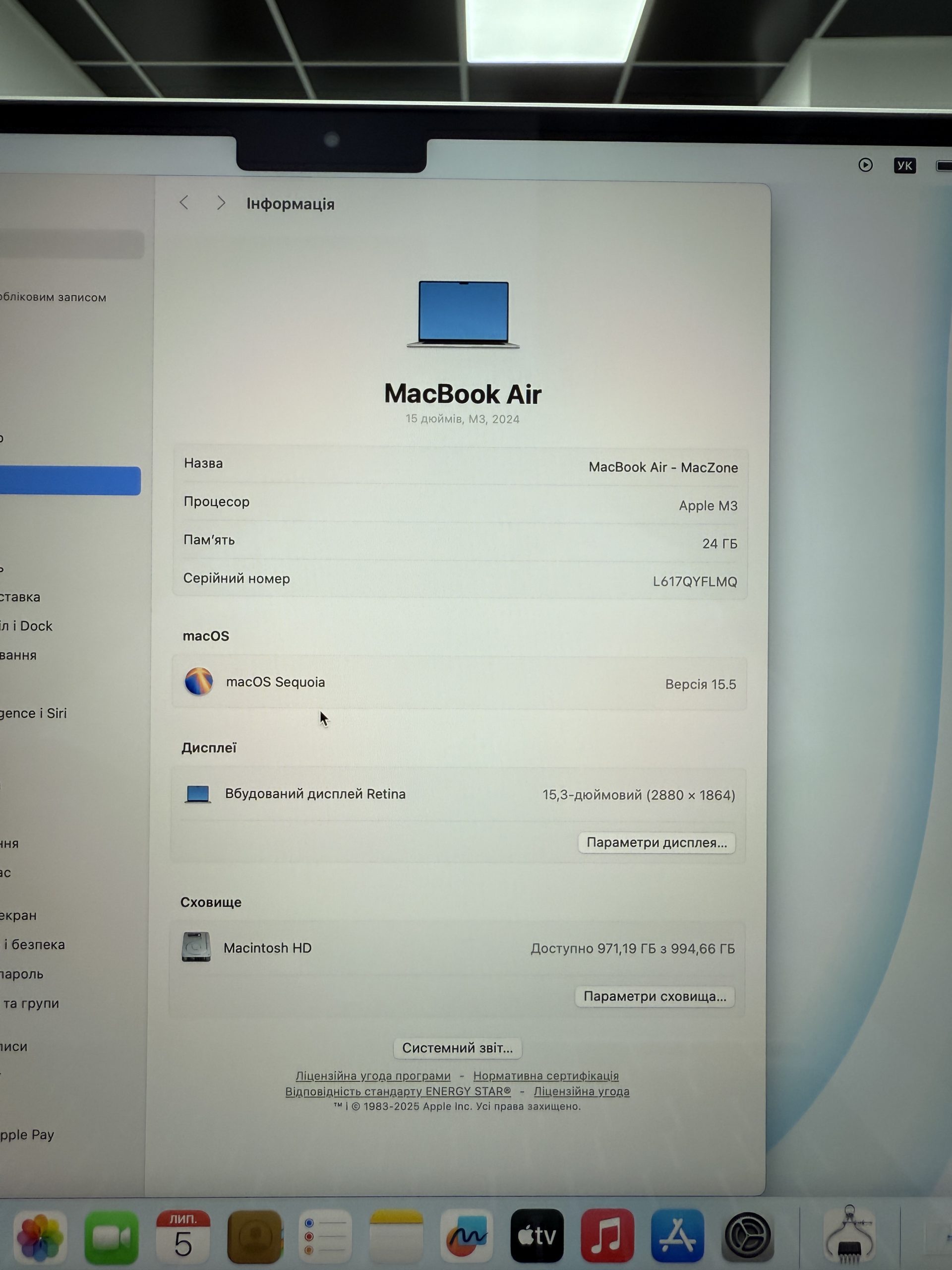Click the sidebar search field
Viewport: 952px width, 1270px height.
click(x=72, y=245)
